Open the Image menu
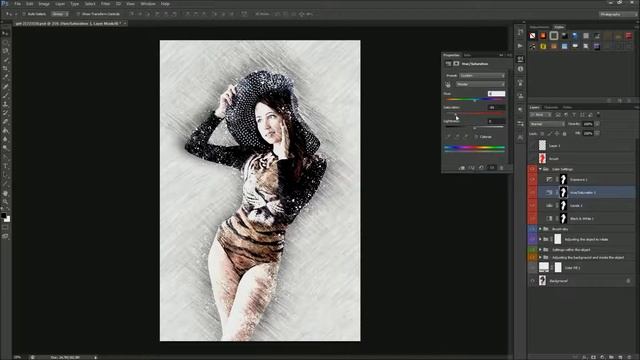This screenshot has height=360, width=640. (44, 4)
